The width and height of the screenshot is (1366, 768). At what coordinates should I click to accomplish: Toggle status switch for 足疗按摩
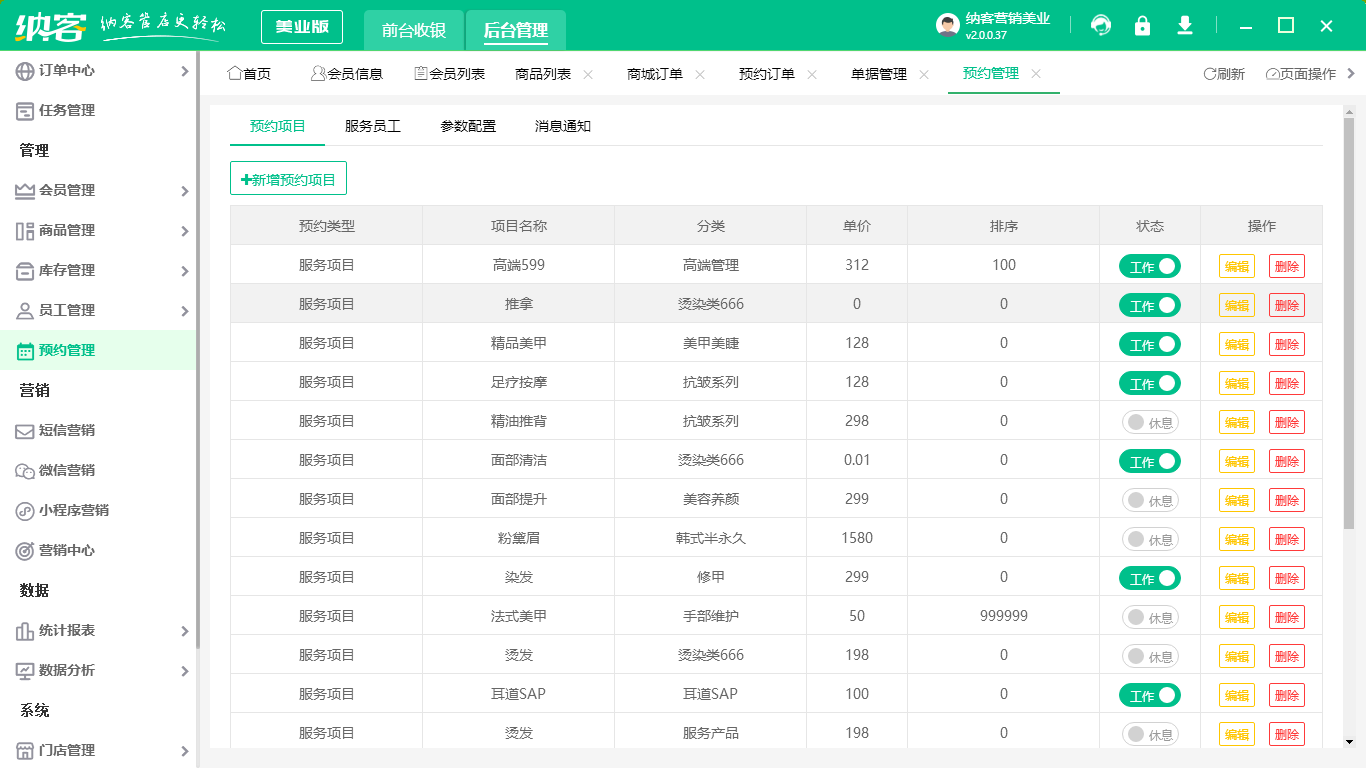tap(1150, 383)
